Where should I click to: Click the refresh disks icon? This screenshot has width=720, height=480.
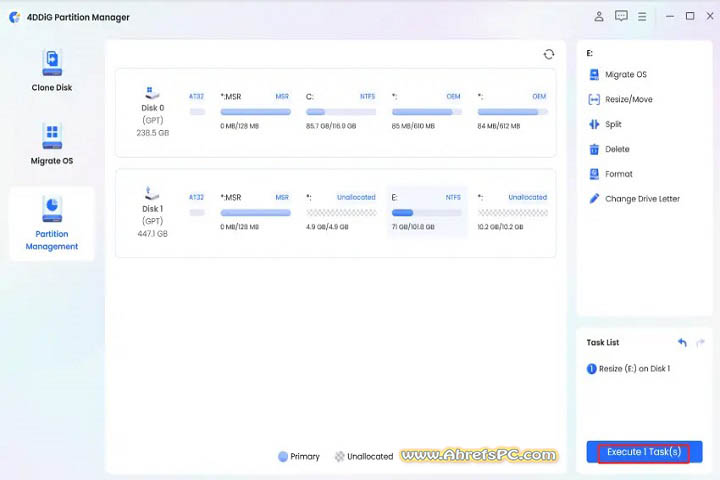tap(549, 54)
